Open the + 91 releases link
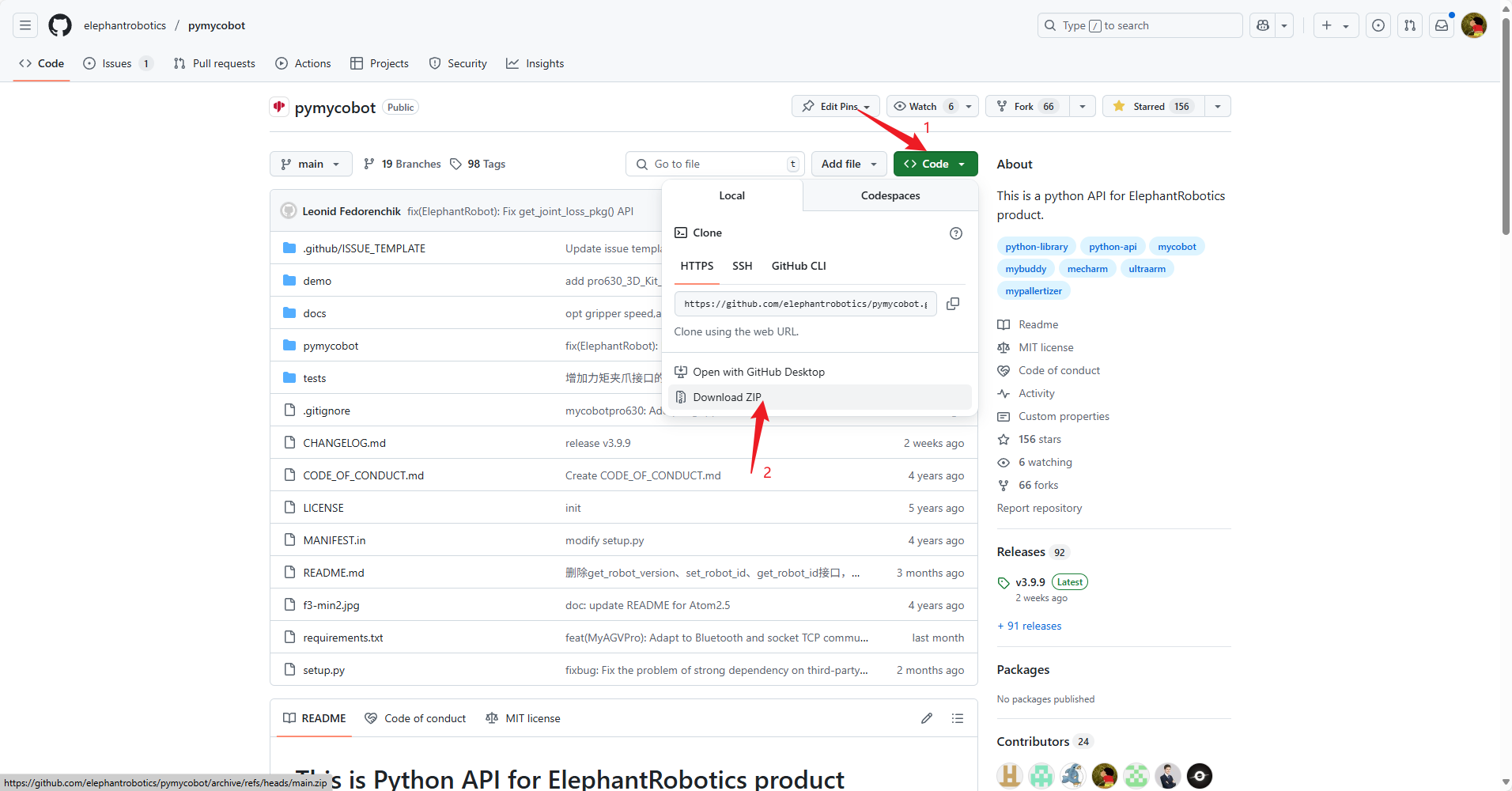The width and height of the screenshot is (1512, 791). click(1030, 626)
